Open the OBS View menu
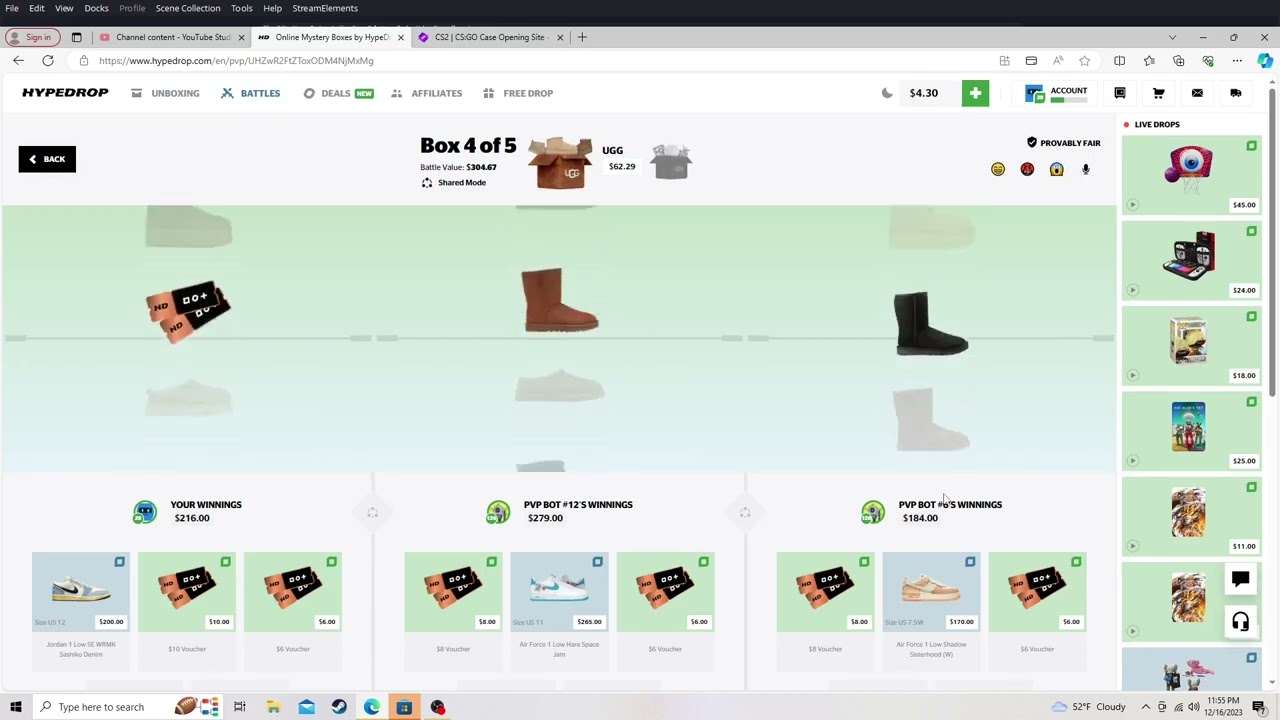 (x=64, y=8)
